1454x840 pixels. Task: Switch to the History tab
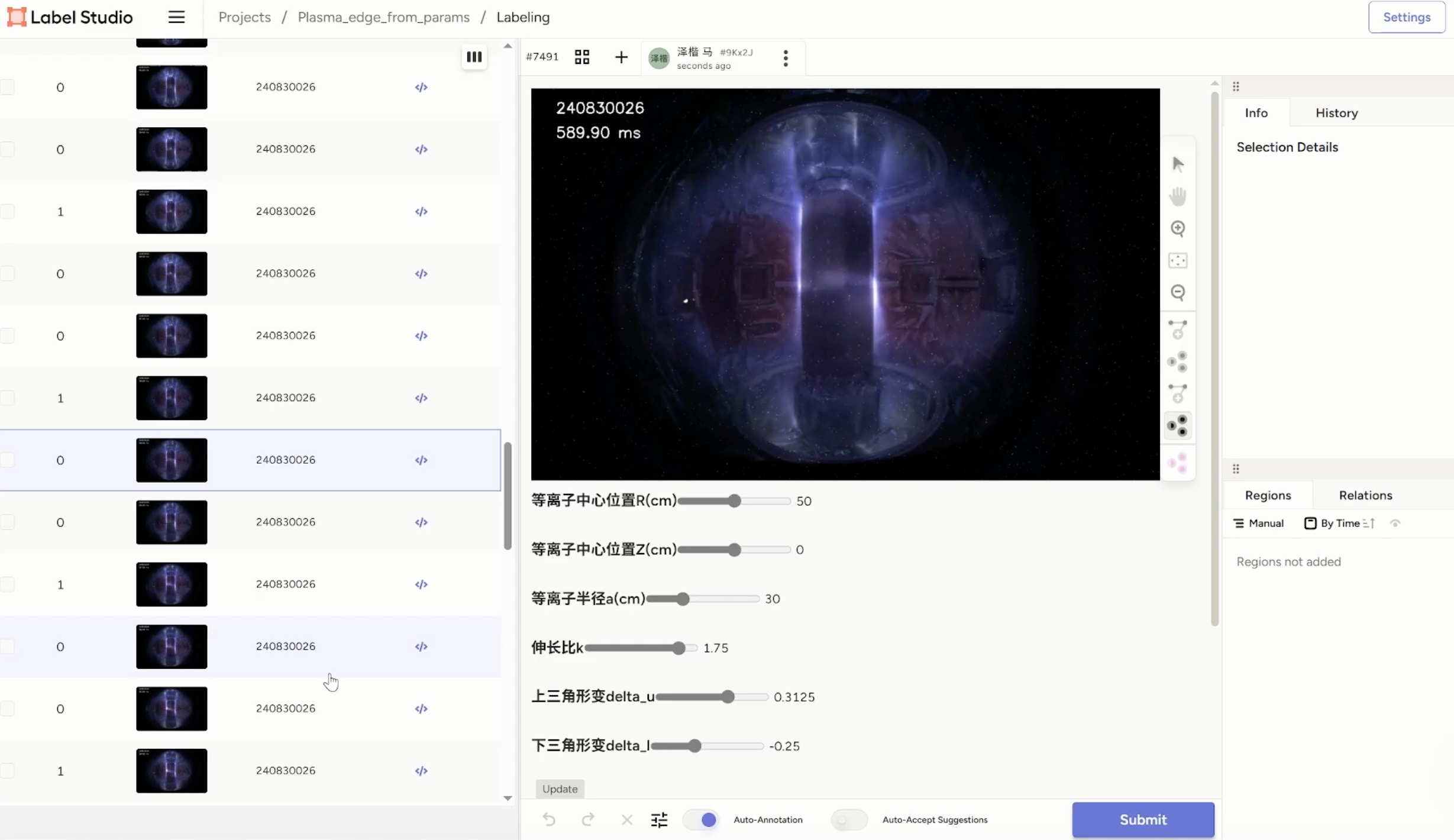[x=1336, y=112]
